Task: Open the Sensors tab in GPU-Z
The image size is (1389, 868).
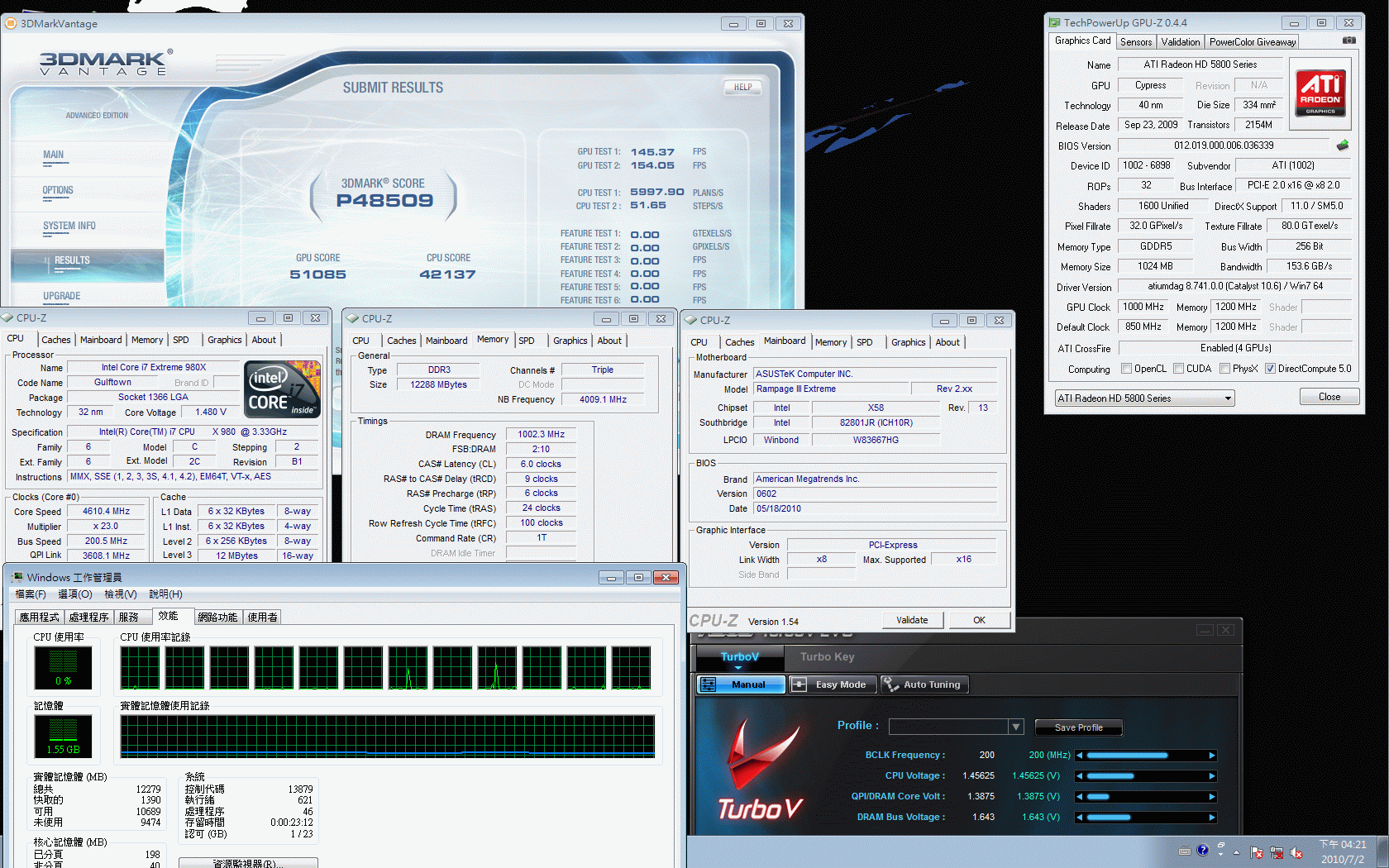Action: [1136, 41]
